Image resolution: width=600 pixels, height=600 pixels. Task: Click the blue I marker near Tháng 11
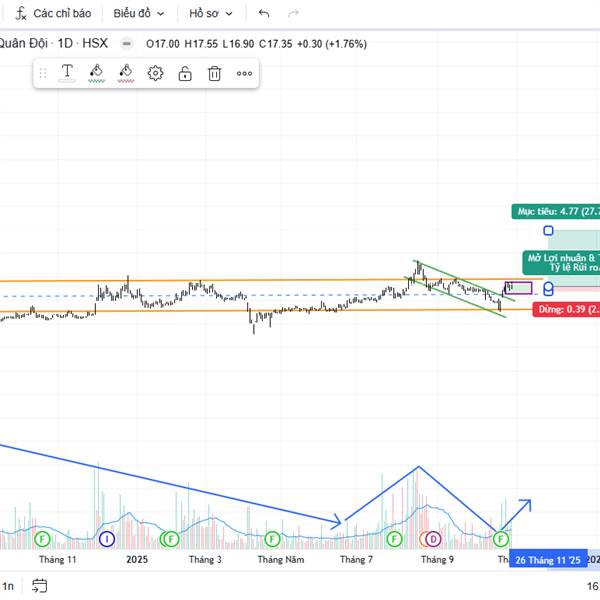point(107,539)
